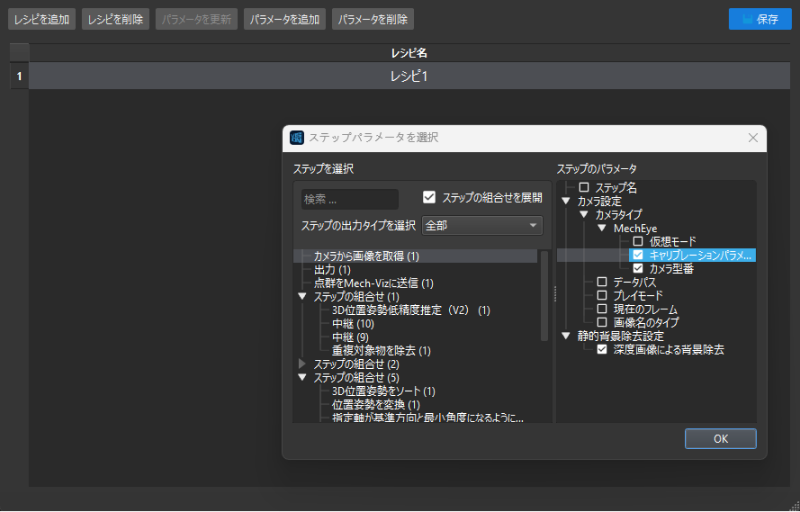This screenshot has width=800, height=512.
Task: Check the データパス checkbox
Action: pyautogui.click(x=602, y=281)
